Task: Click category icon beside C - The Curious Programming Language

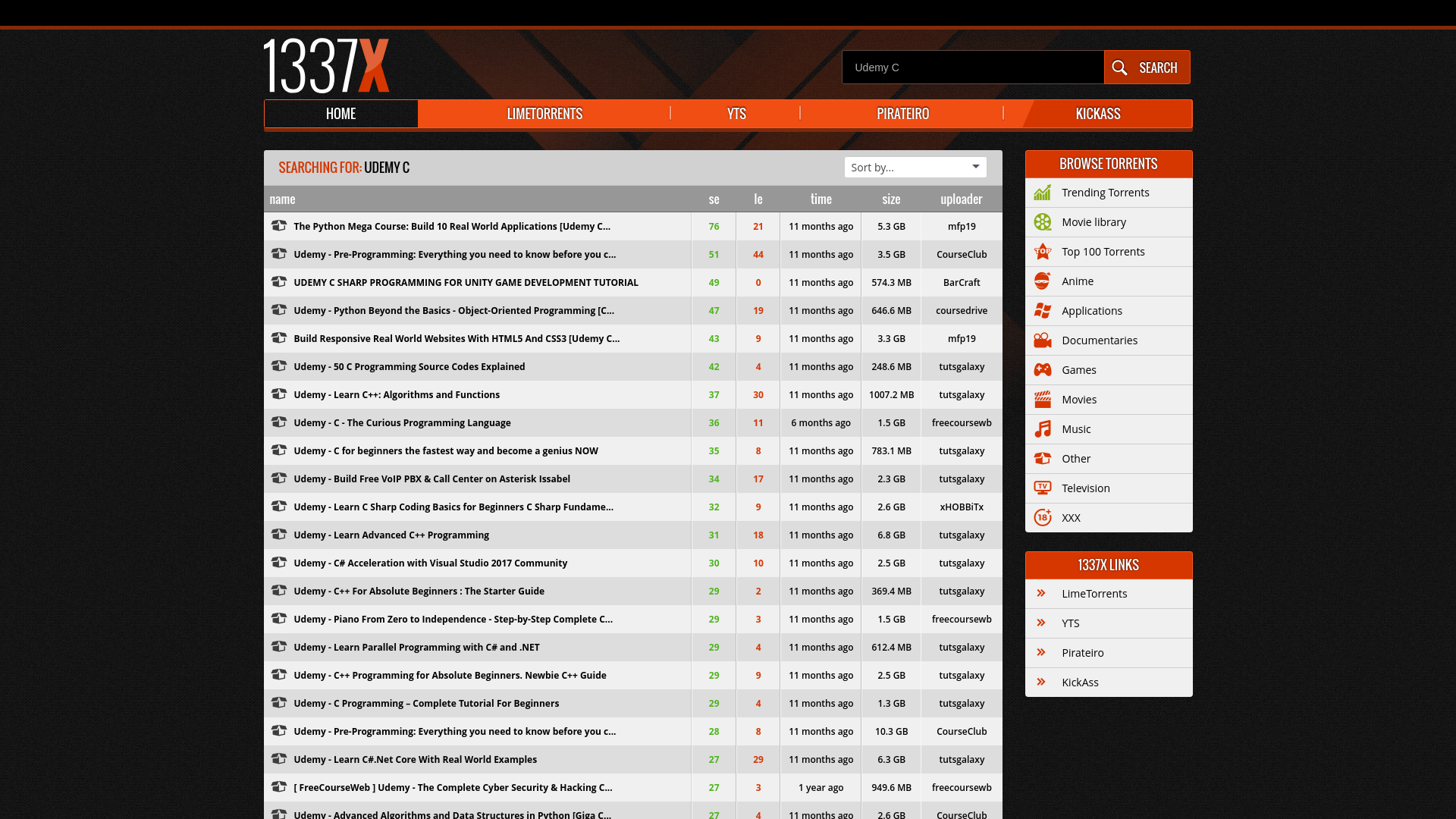Action: pos(279,422)
